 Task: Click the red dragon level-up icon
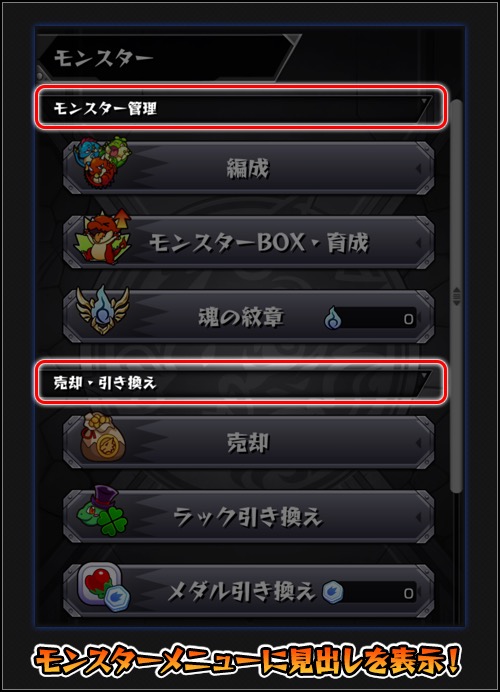click(x=103, y=238)
